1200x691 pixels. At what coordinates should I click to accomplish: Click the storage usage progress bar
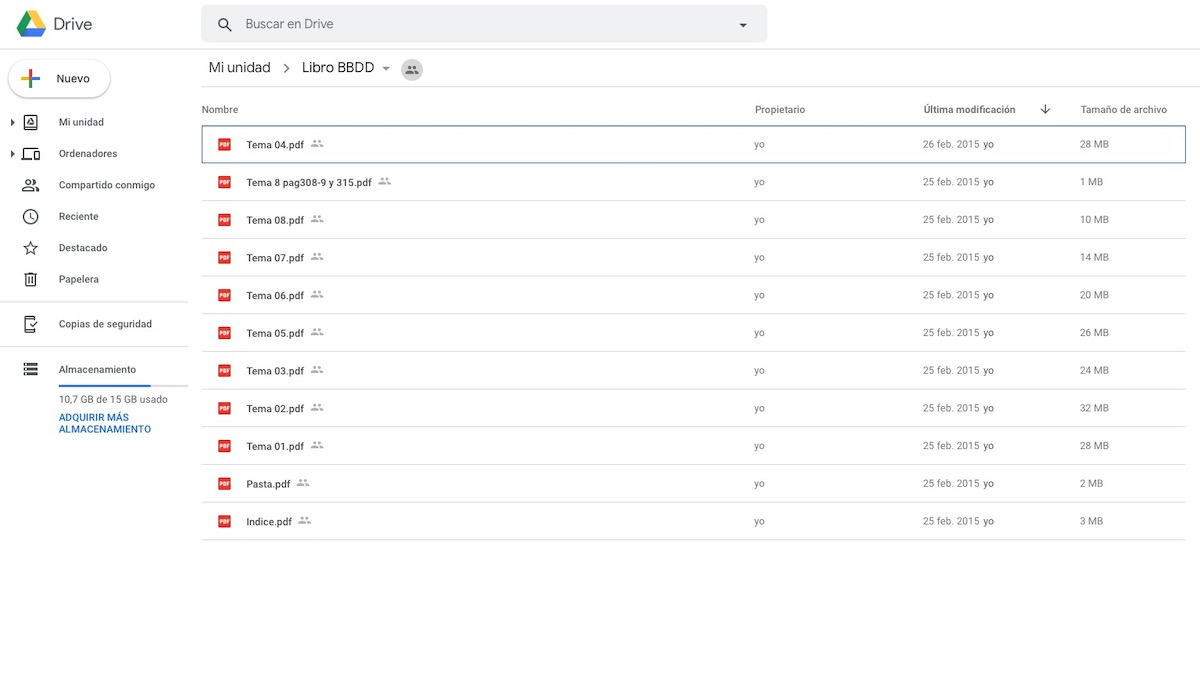click(x=122, y=385)
